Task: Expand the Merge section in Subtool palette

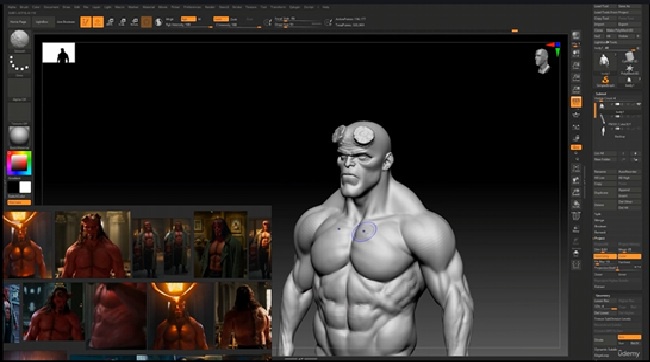Action: coord(599,220)
